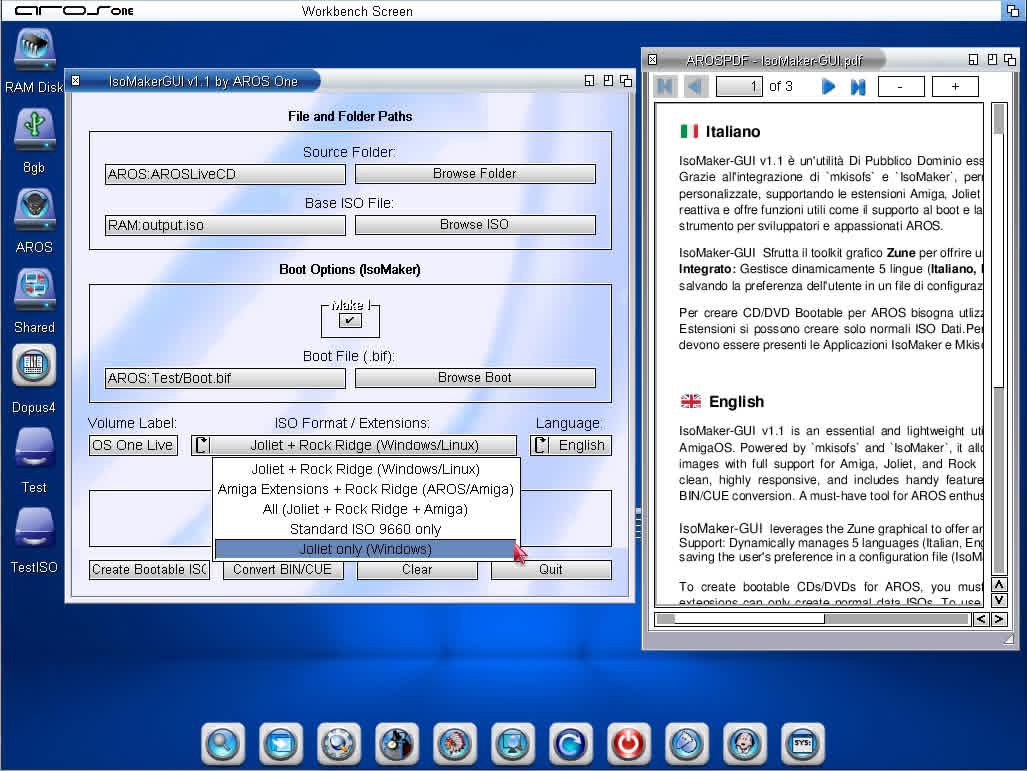
Task: Go to next page in AROSPDF
Action: 828,86
